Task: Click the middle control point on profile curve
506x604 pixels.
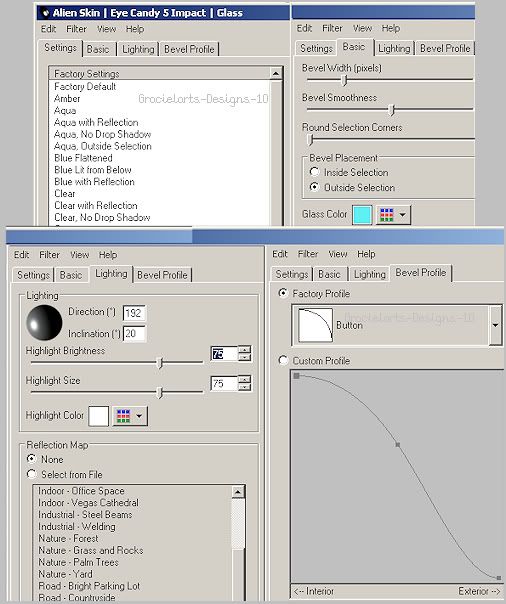Action: 398,445
